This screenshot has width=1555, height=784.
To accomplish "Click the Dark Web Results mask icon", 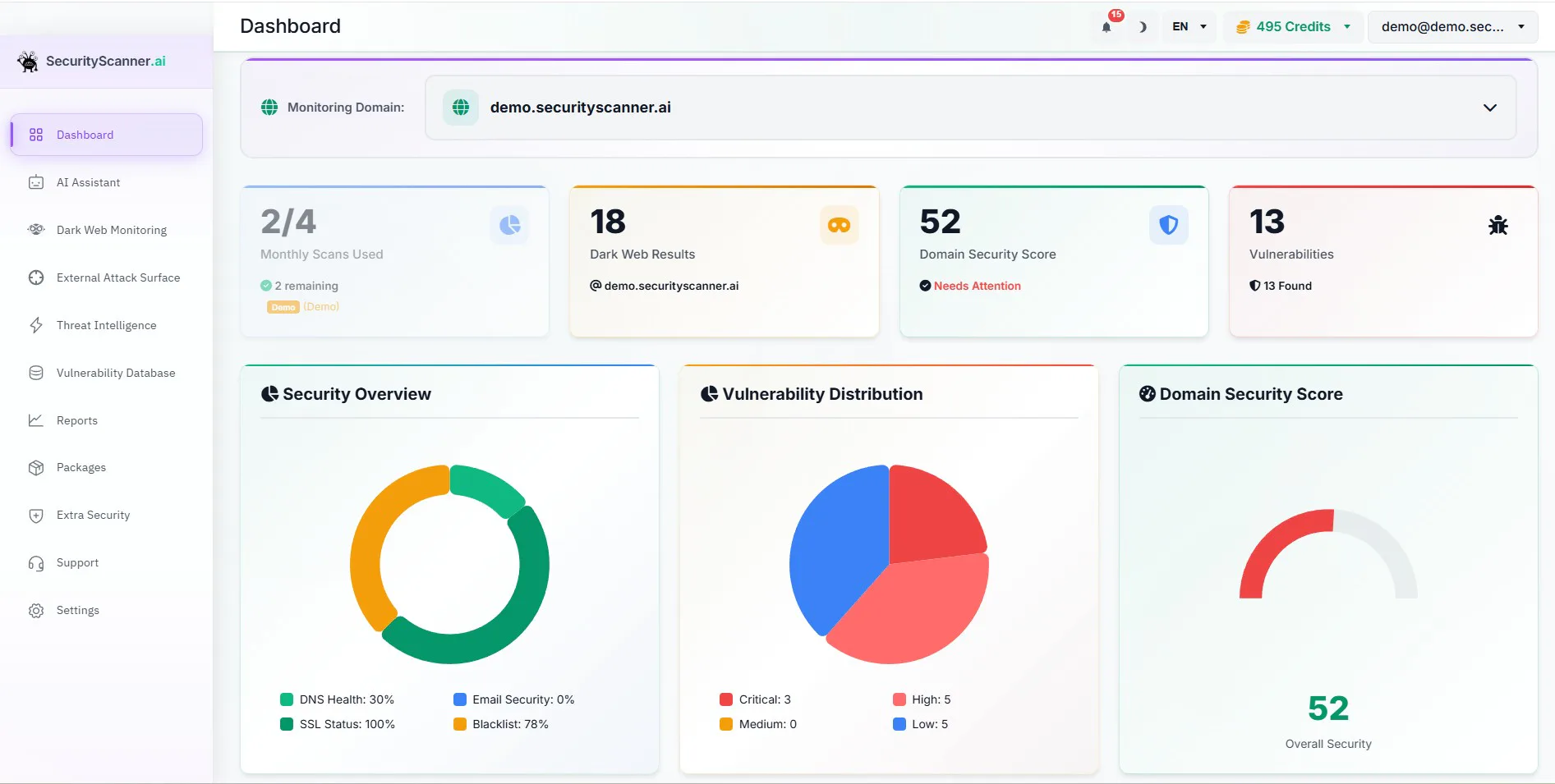I will tap(839, 225).
